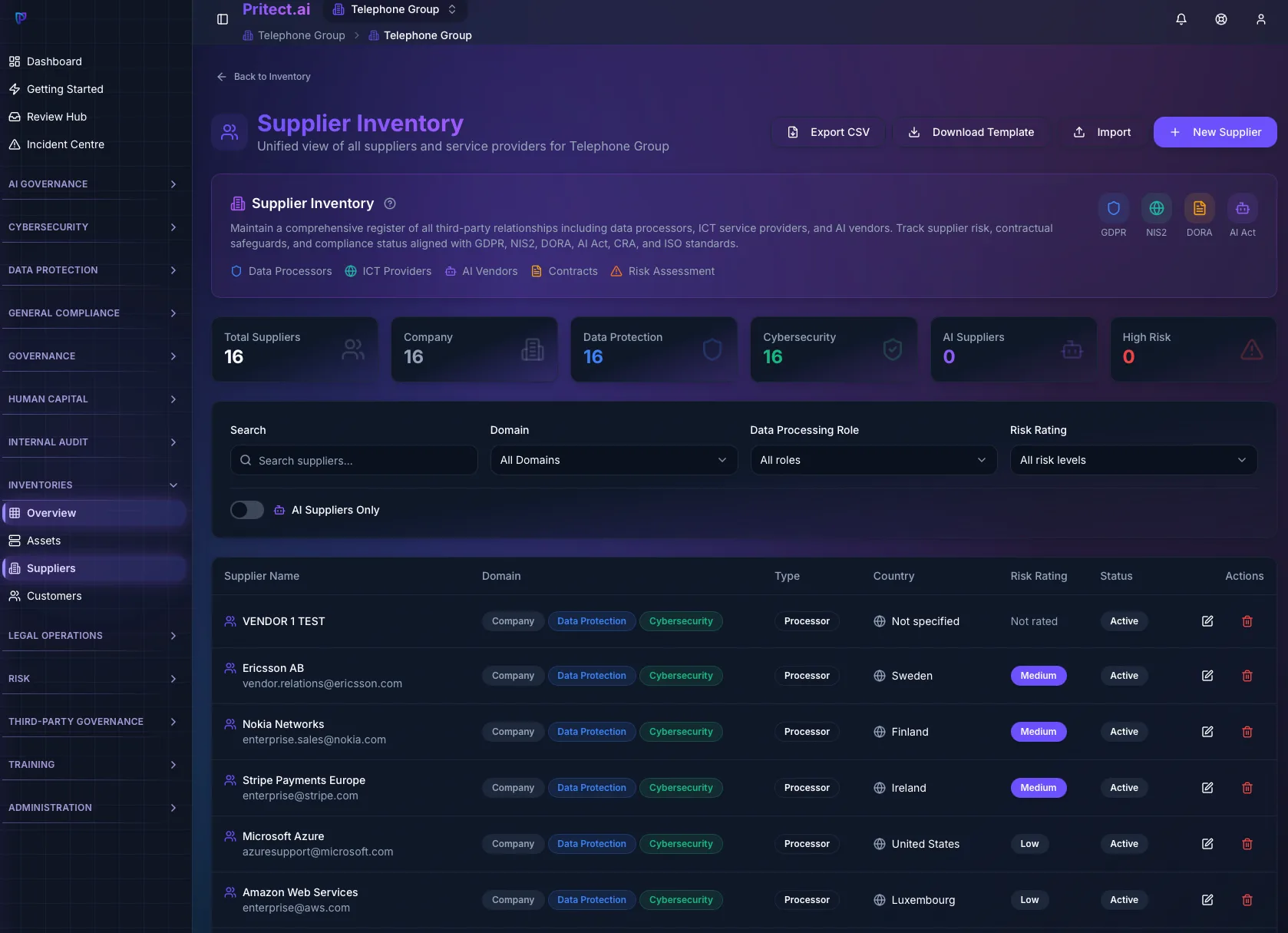Viewport: 1288px width, 933px height.
Task: Open the Incident Centre
Action: tap(94, 144)
